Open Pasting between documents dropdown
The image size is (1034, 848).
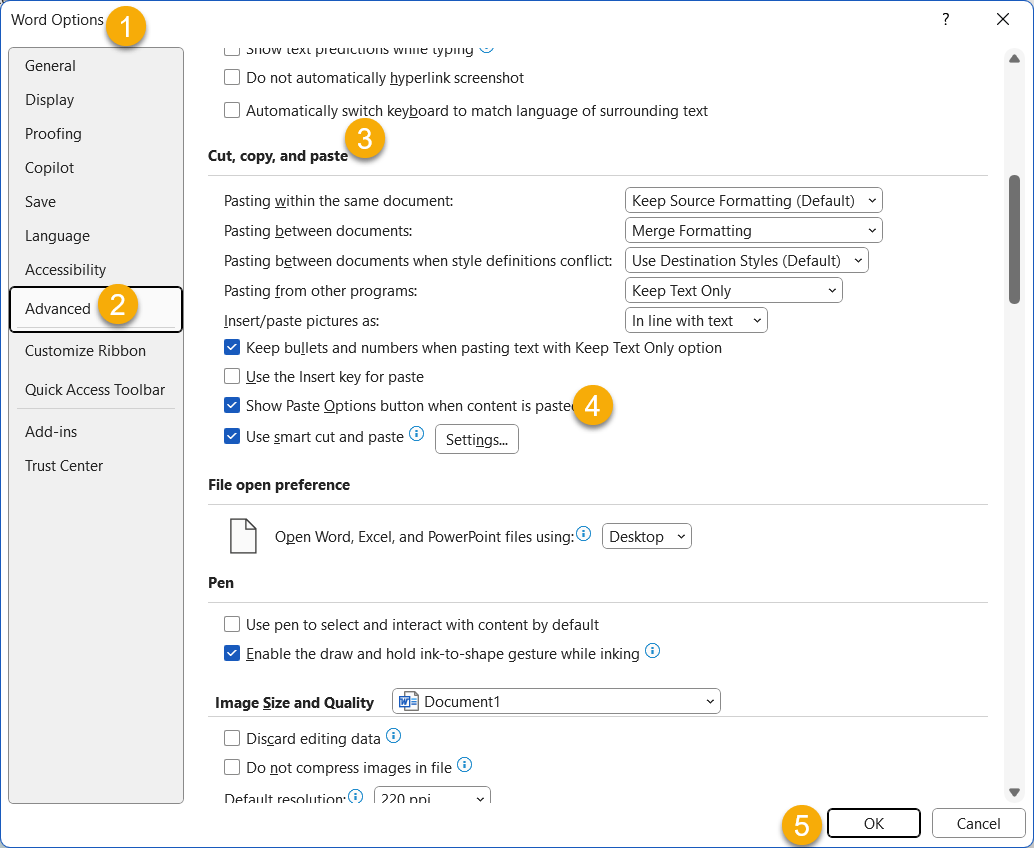[x=753, y=231]
